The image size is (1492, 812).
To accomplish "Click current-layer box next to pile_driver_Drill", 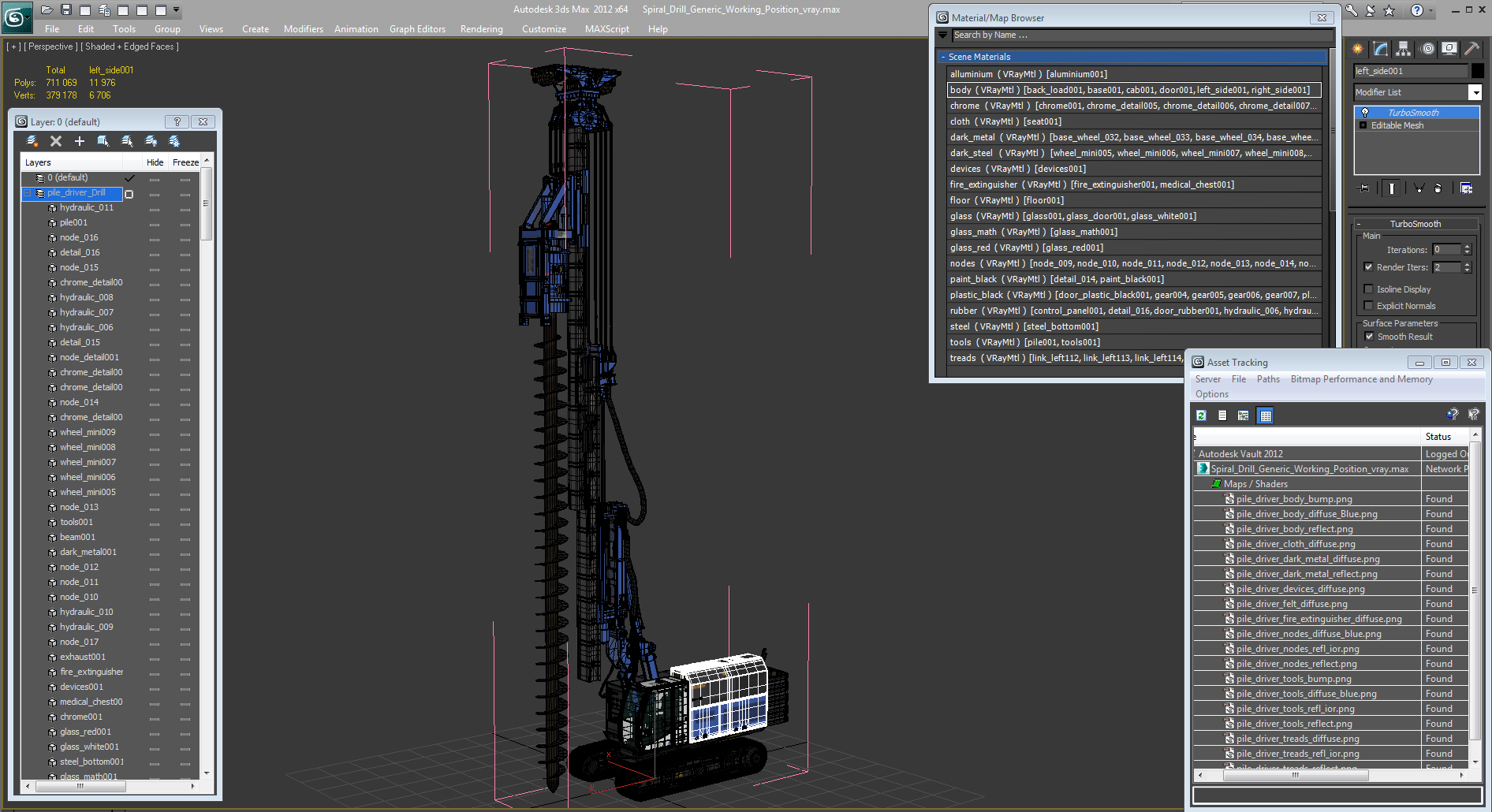I will (129, 194).
